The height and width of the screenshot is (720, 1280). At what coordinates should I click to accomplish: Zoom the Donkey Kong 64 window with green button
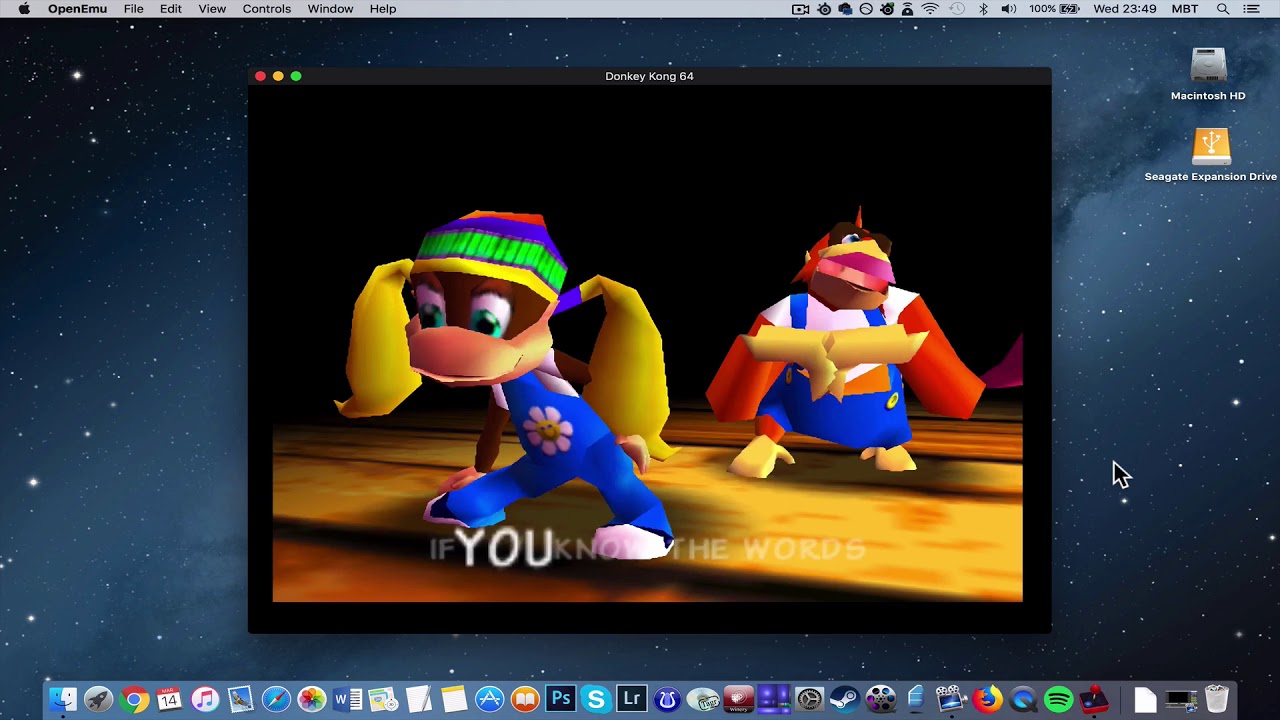pos(296,76)
